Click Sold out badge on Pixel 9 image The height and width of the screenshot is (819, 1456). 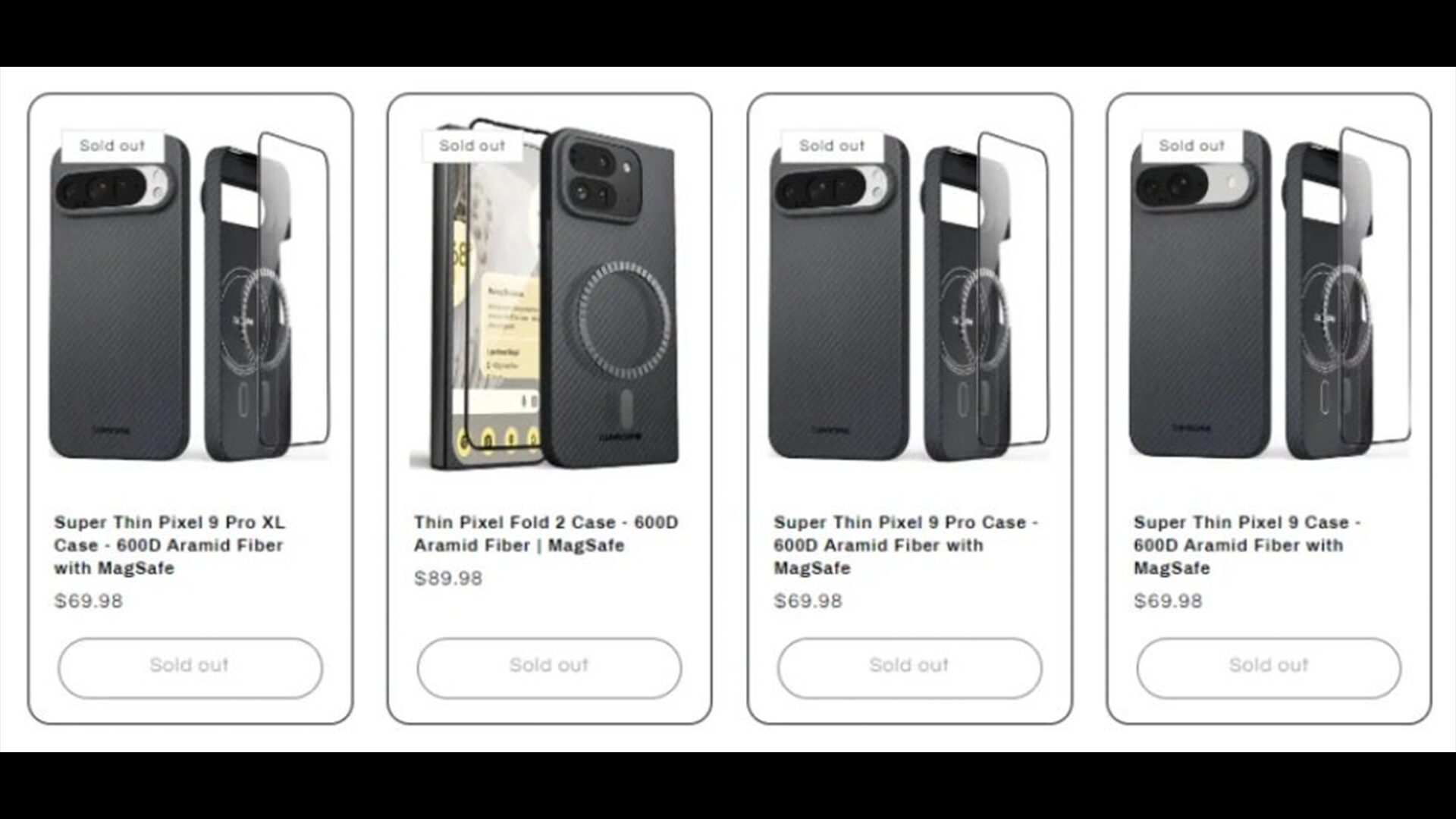tap(1191, 146)
